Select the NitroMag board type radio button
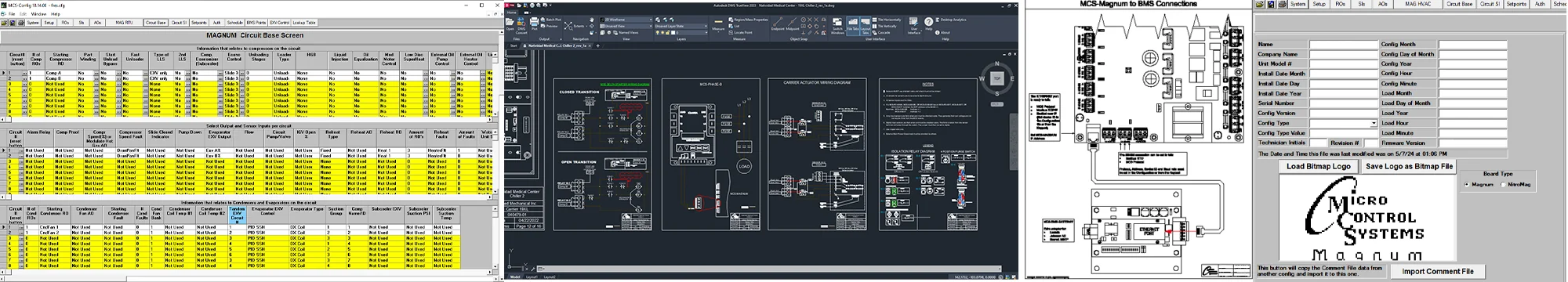1568x282 pixels. coord(1503,184)
